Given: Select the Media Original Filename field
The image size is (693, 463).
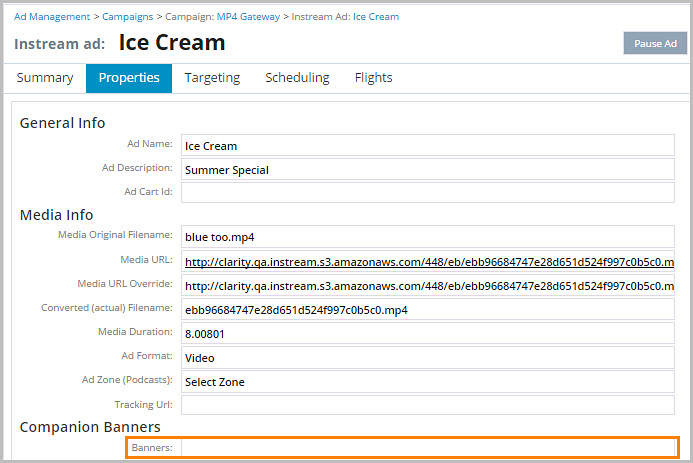Looking at the screenshot, I should click(x=428, y=238).
